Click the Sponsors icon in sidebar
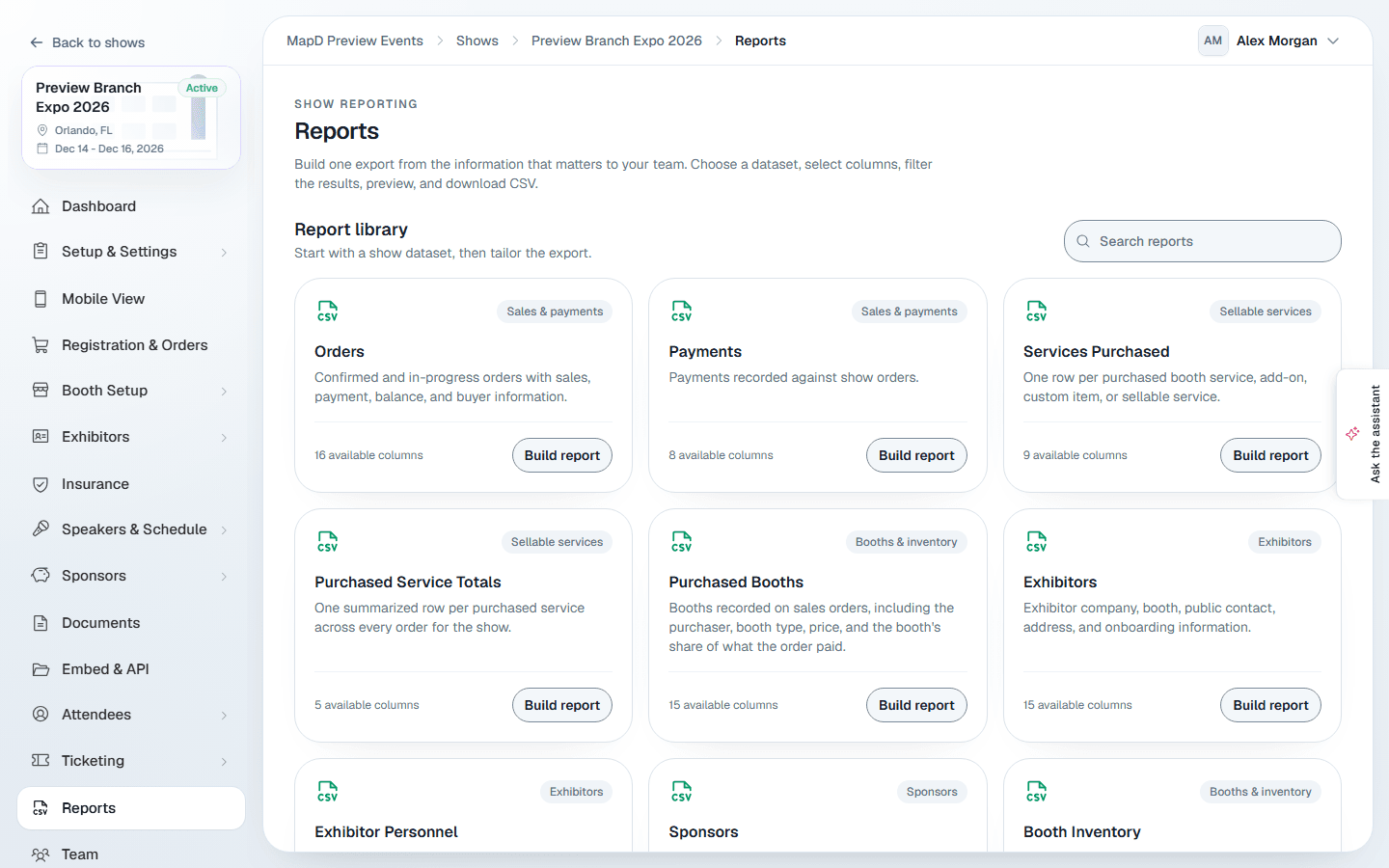This screenshot has height=868, width=1389. pyautogui.click(x=41, y=576)
